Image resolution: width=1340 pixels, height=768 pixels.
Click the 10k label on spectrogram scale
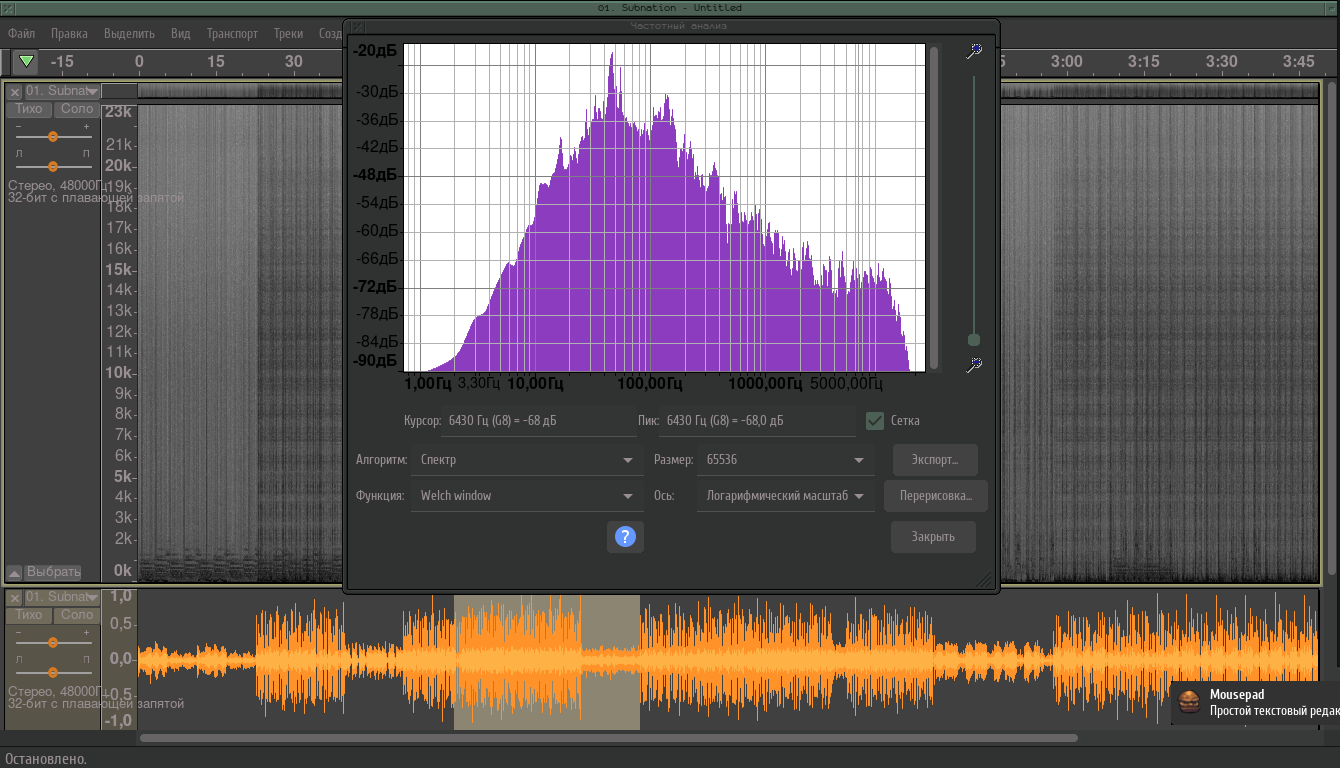click(119, 373)
